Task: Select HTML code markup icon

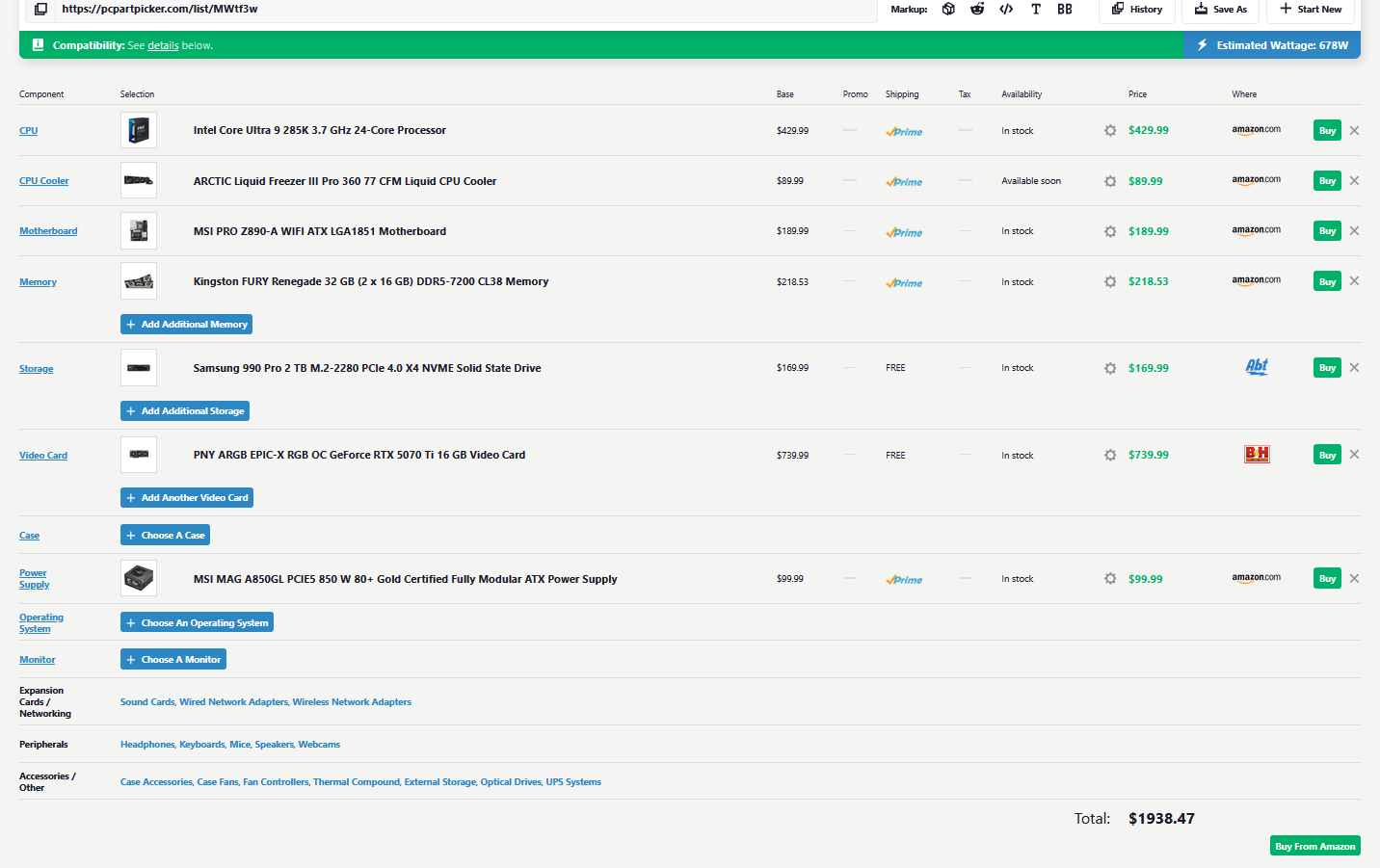Action: (1006, 9)
